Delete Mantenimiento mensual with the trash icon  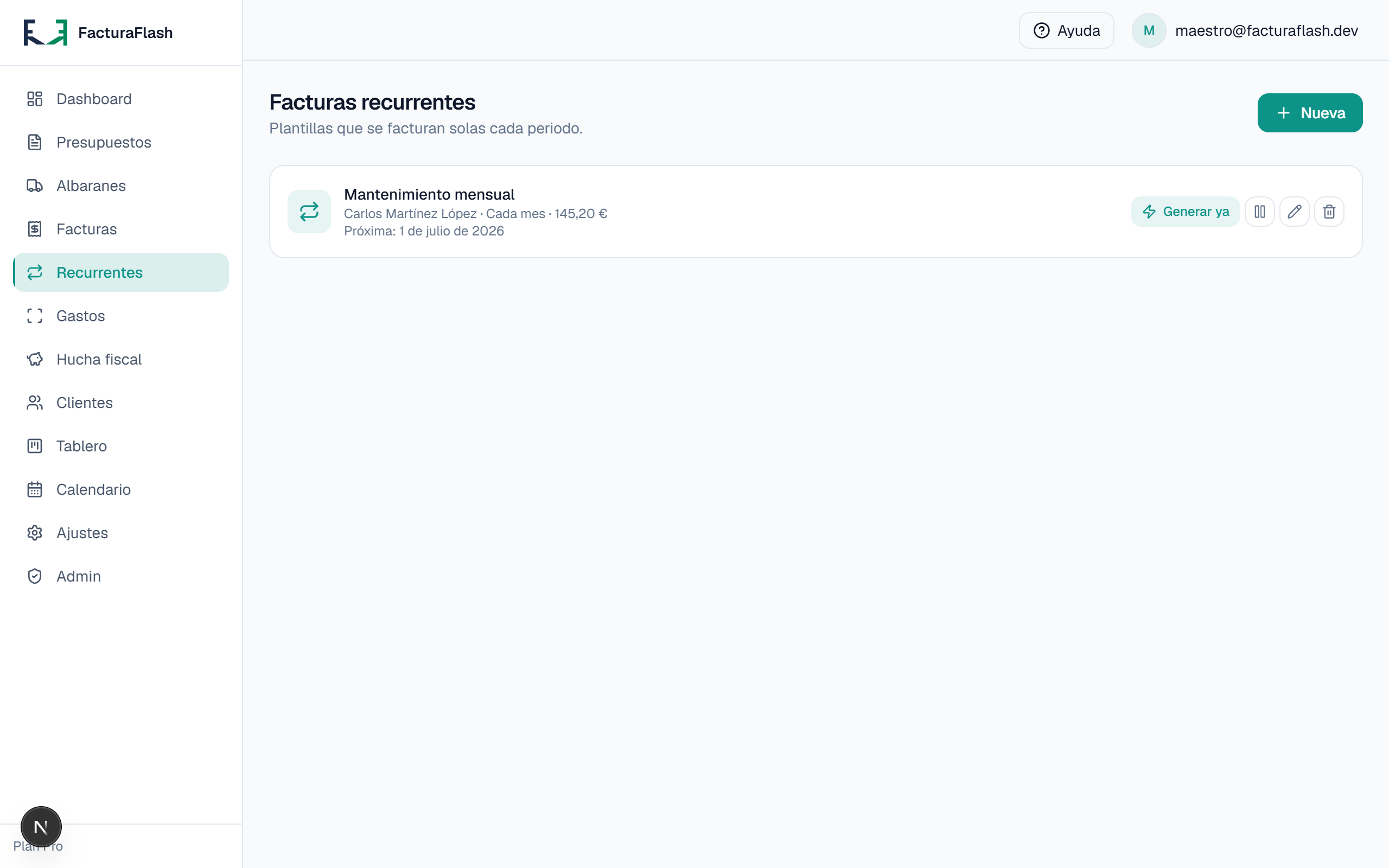pos(1329,212)
